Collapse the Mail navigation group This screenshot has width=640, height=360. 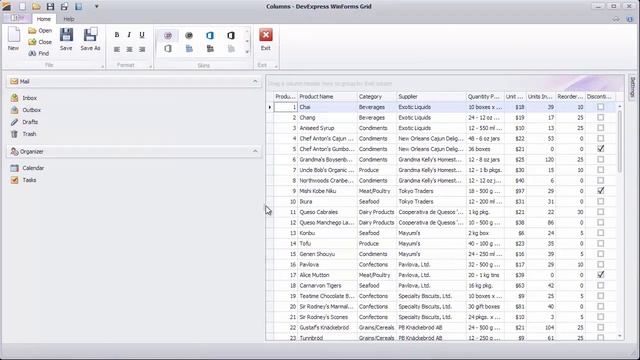[x=255, y=81]
